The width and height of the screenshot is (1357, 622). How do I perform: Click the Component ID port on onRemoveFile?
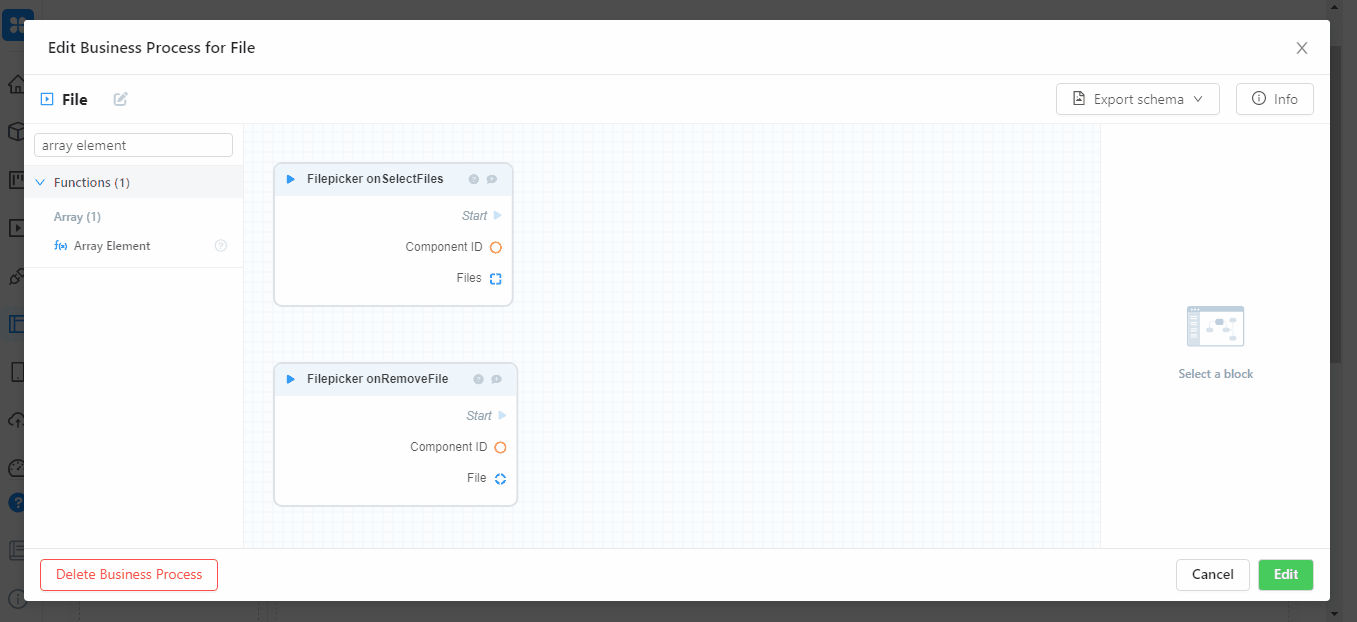[x=500, y=448]
